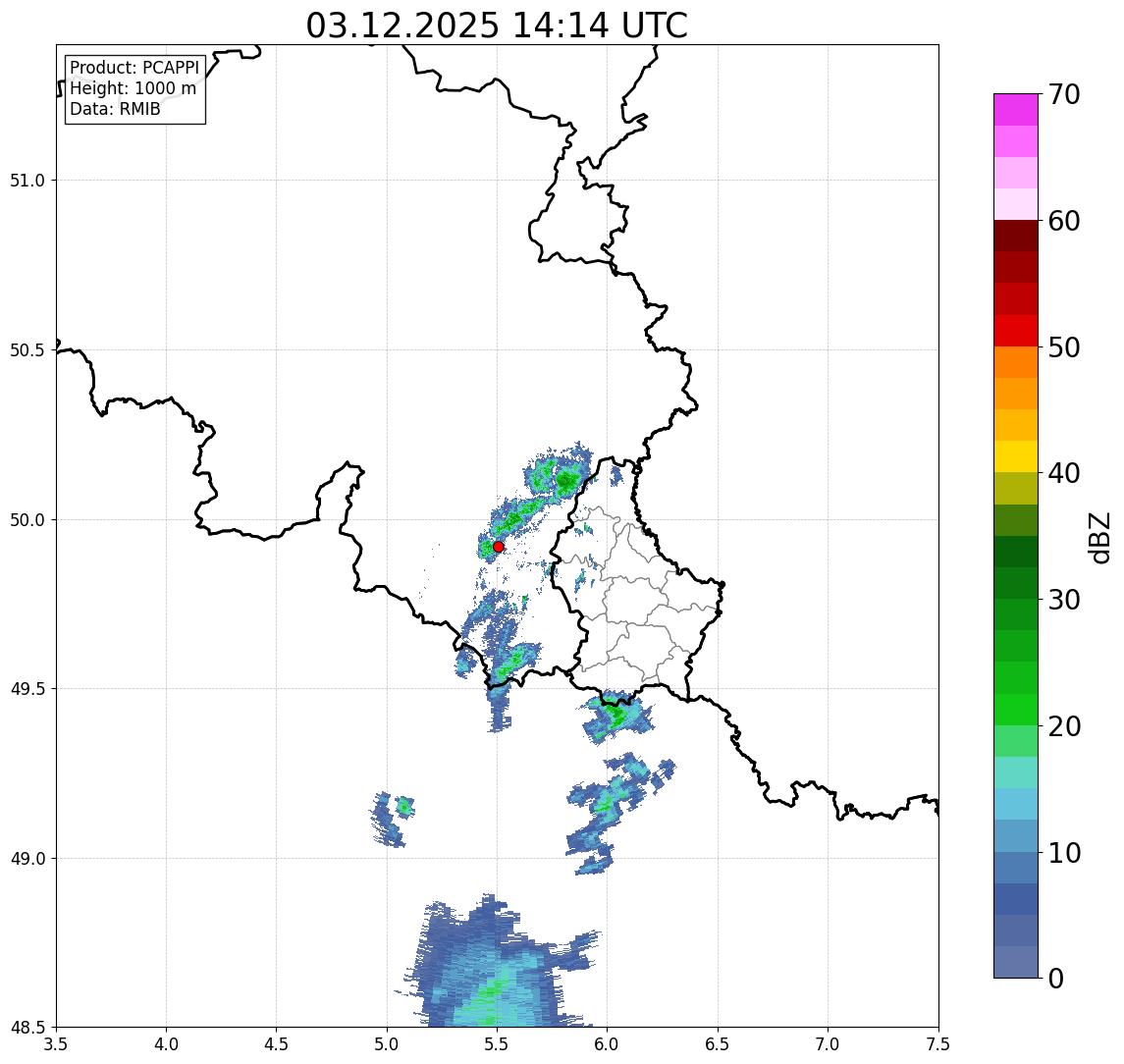The height and width of the screenshot is (1064, 1124).
Task: Click the longitude label 5.0
Action: coord(387,1044)
